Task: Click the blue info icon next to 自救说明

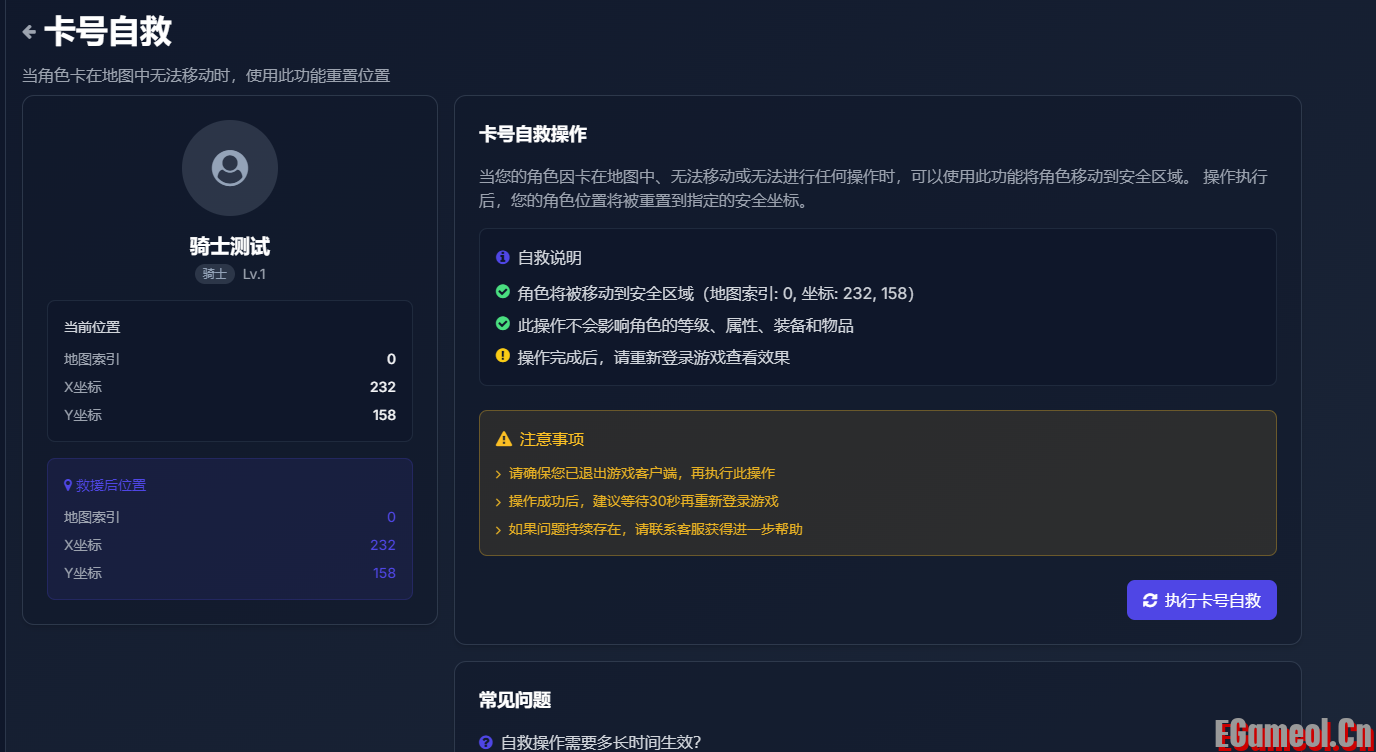Action: click(502, 257)
